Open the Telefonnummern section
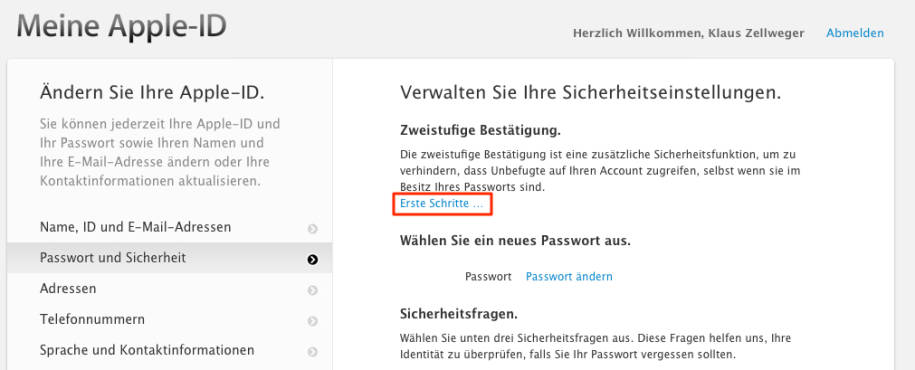This screenshot has height=370, width=915. click(x=170, y=320)
